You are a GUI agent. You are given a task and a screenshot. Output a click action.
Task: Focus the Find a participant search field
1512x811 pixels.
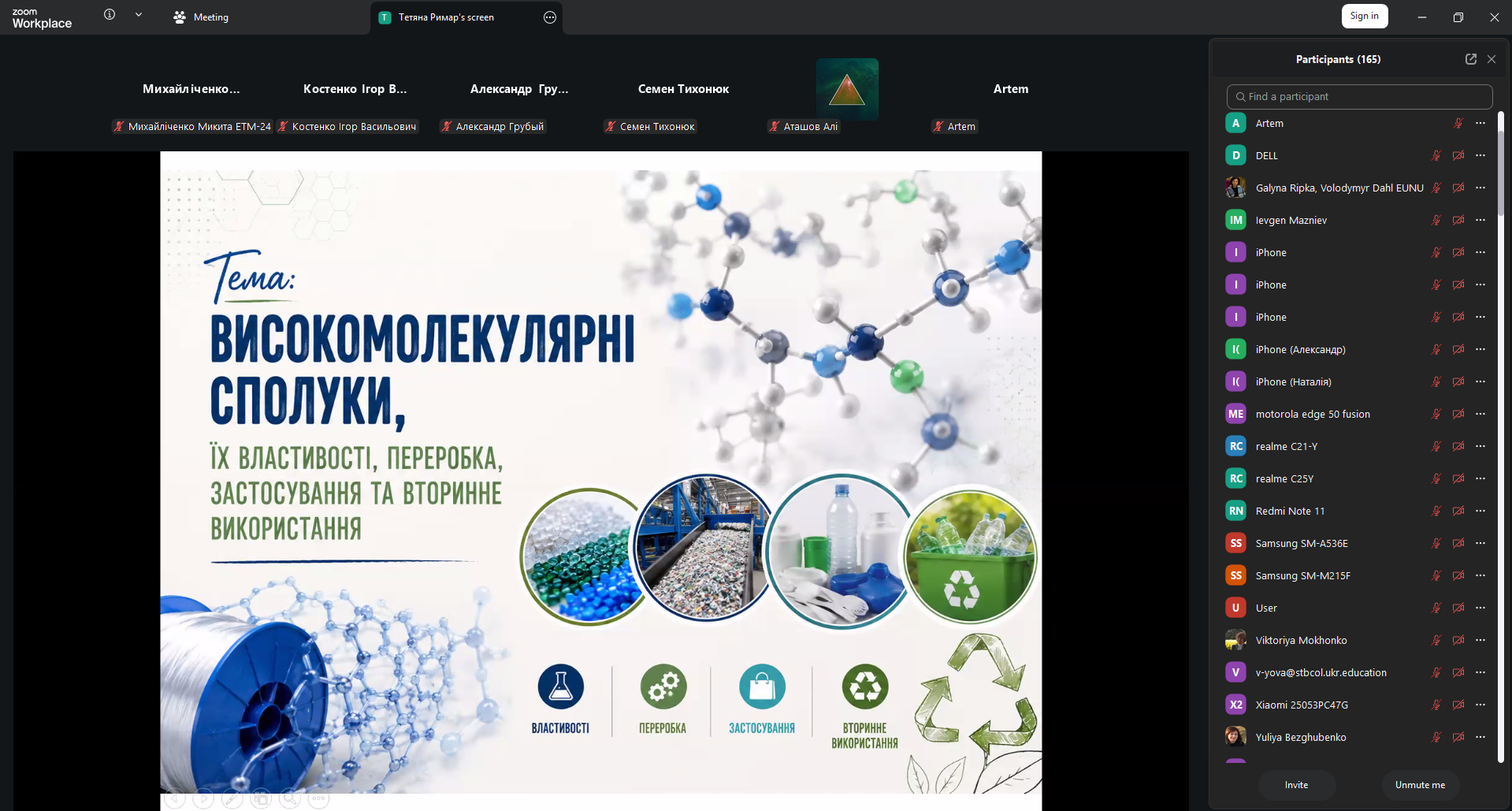(1360, 96)
